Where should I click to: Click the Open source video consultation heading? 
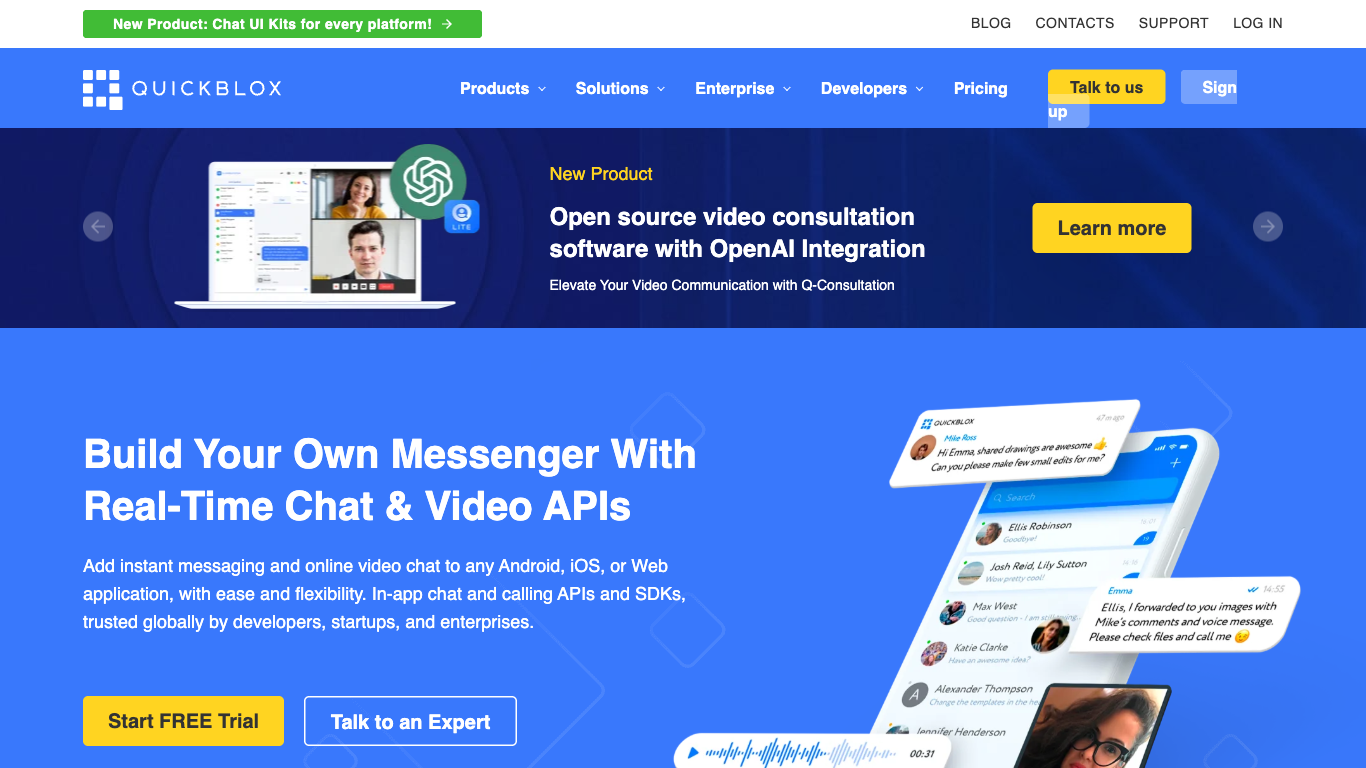737,233
